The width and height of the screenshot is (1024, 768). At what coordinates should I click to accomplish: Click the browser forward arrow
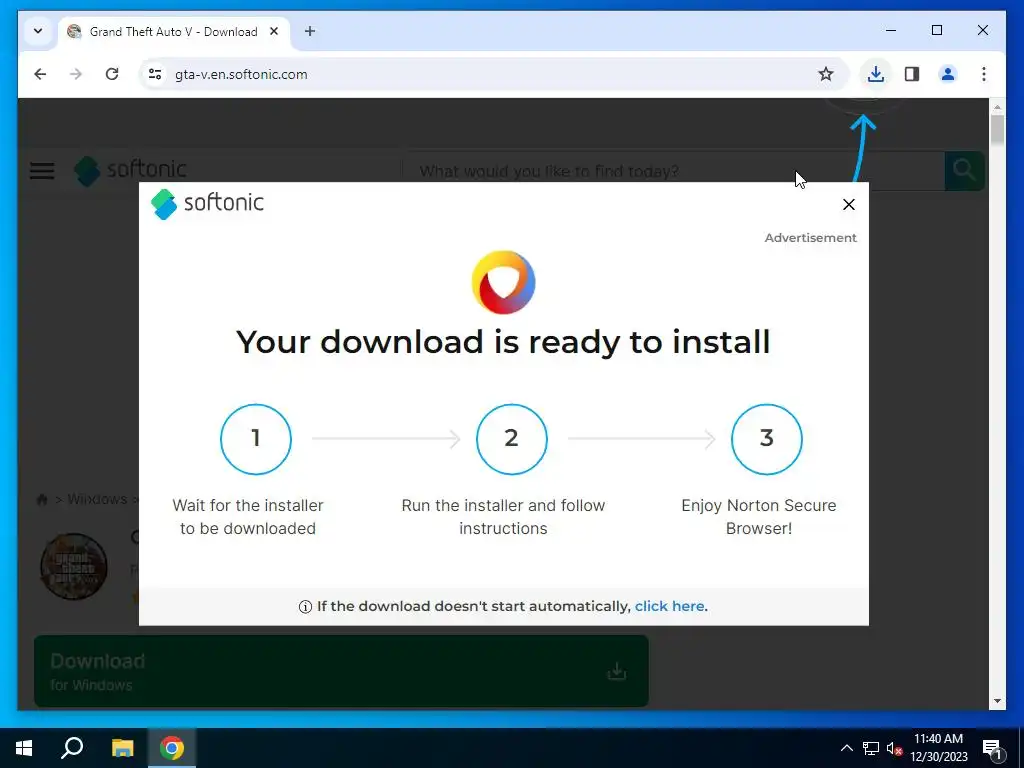[x=76, y=74]
